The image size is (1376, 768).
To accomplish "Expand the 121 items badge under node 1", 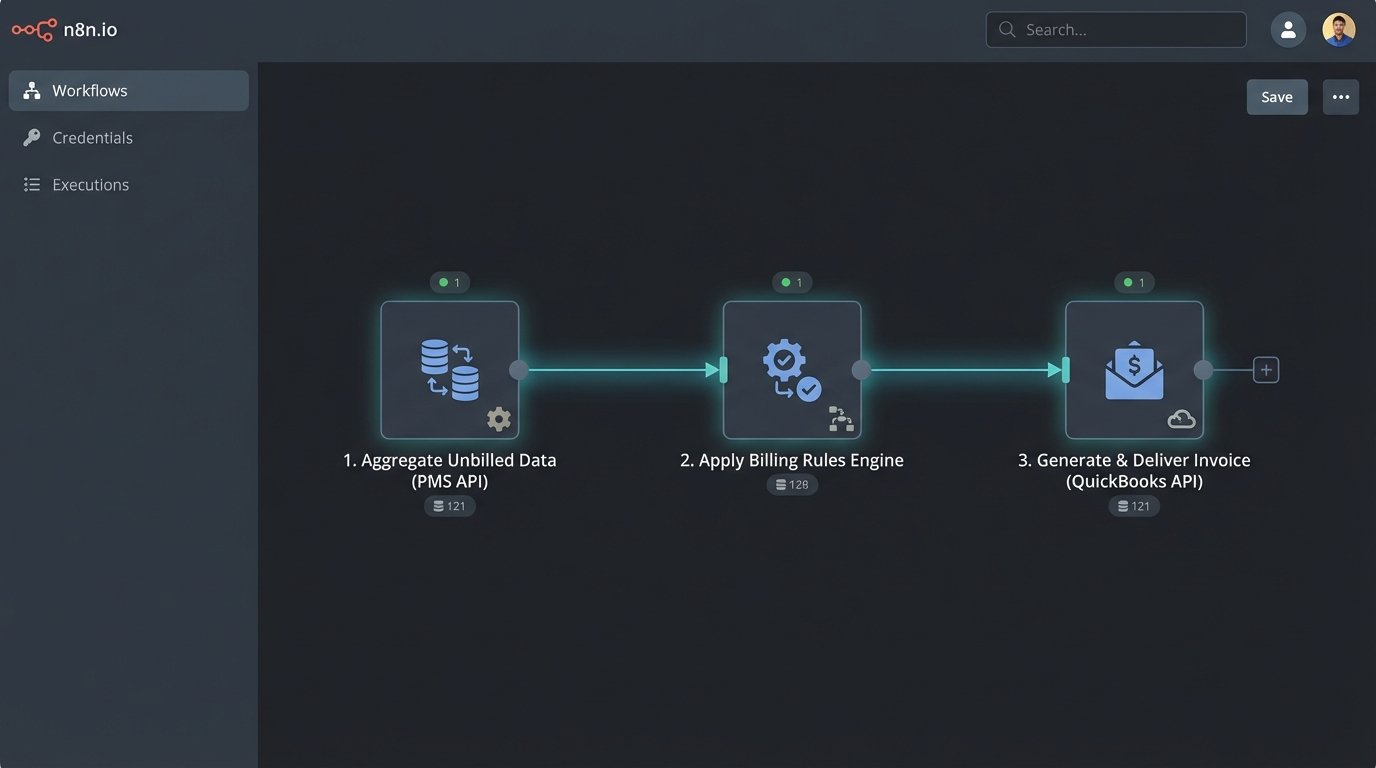I will point(450,506).
